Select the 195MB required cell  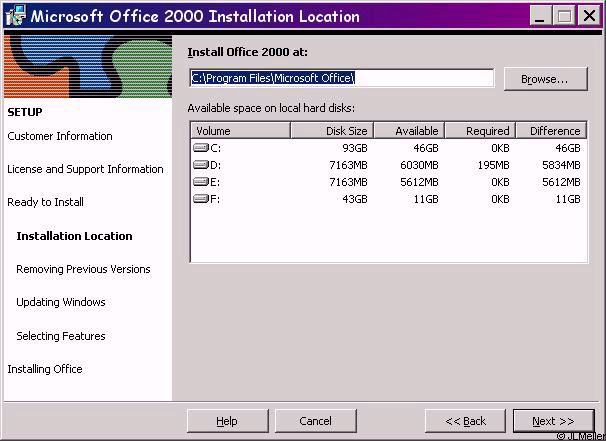[493, 165]
